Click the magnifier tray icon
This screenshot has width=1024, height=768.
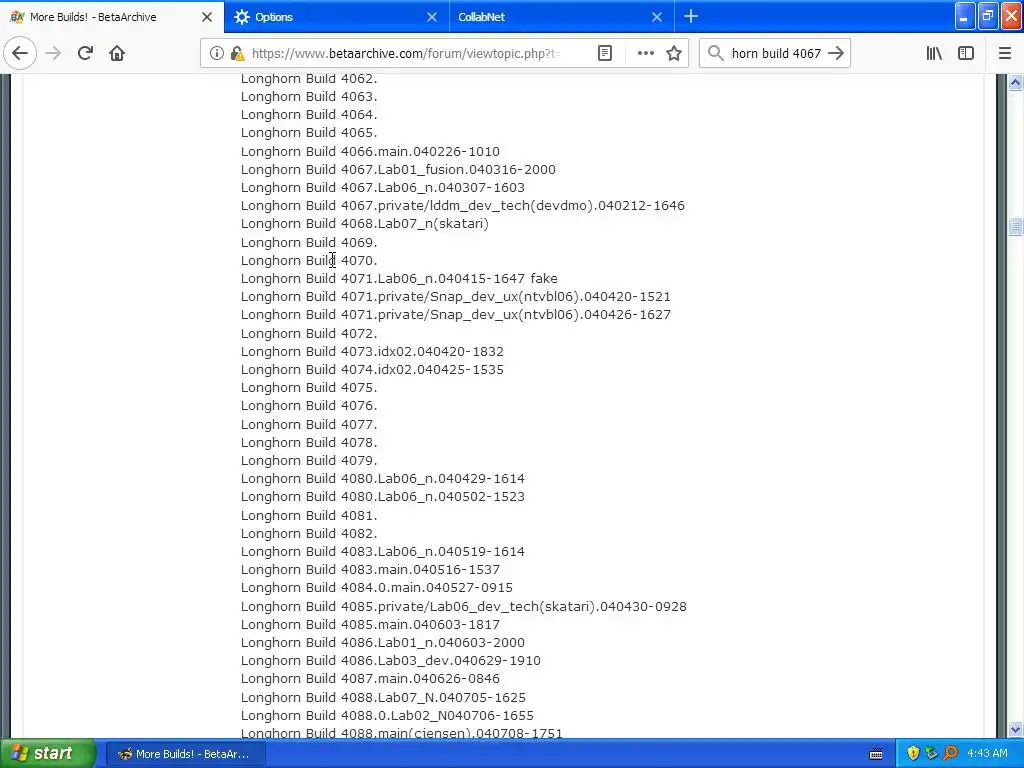(950, 754)
